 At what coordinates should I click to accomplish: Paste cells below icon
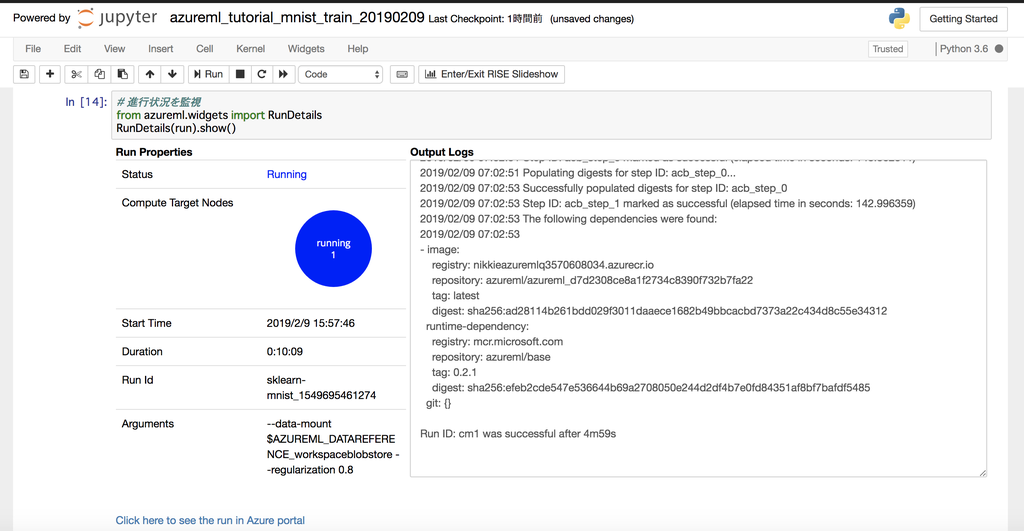click(x=122, y=74)
